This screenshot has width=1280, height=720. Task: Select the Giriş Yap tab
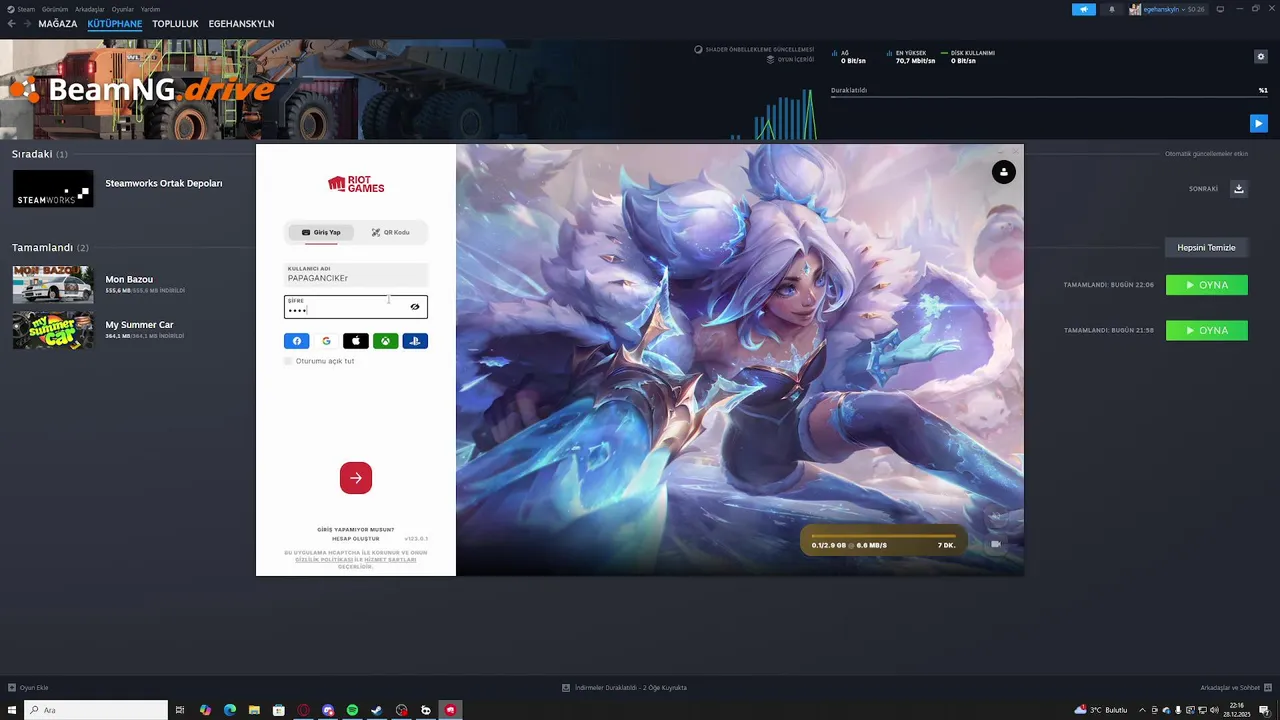321,232
